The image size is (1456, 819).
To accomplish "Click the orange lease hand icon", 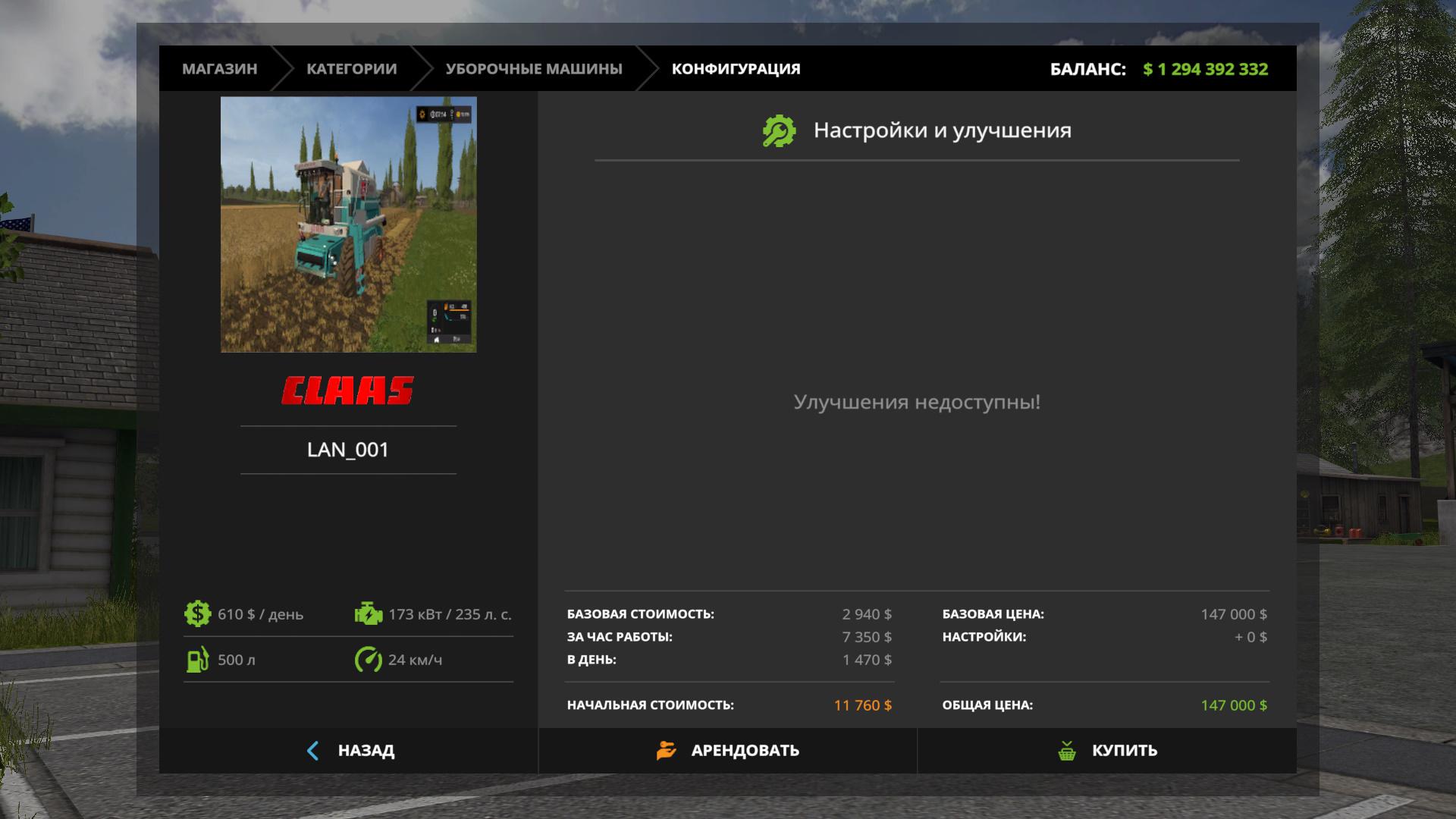I will [x=666, y=751].
